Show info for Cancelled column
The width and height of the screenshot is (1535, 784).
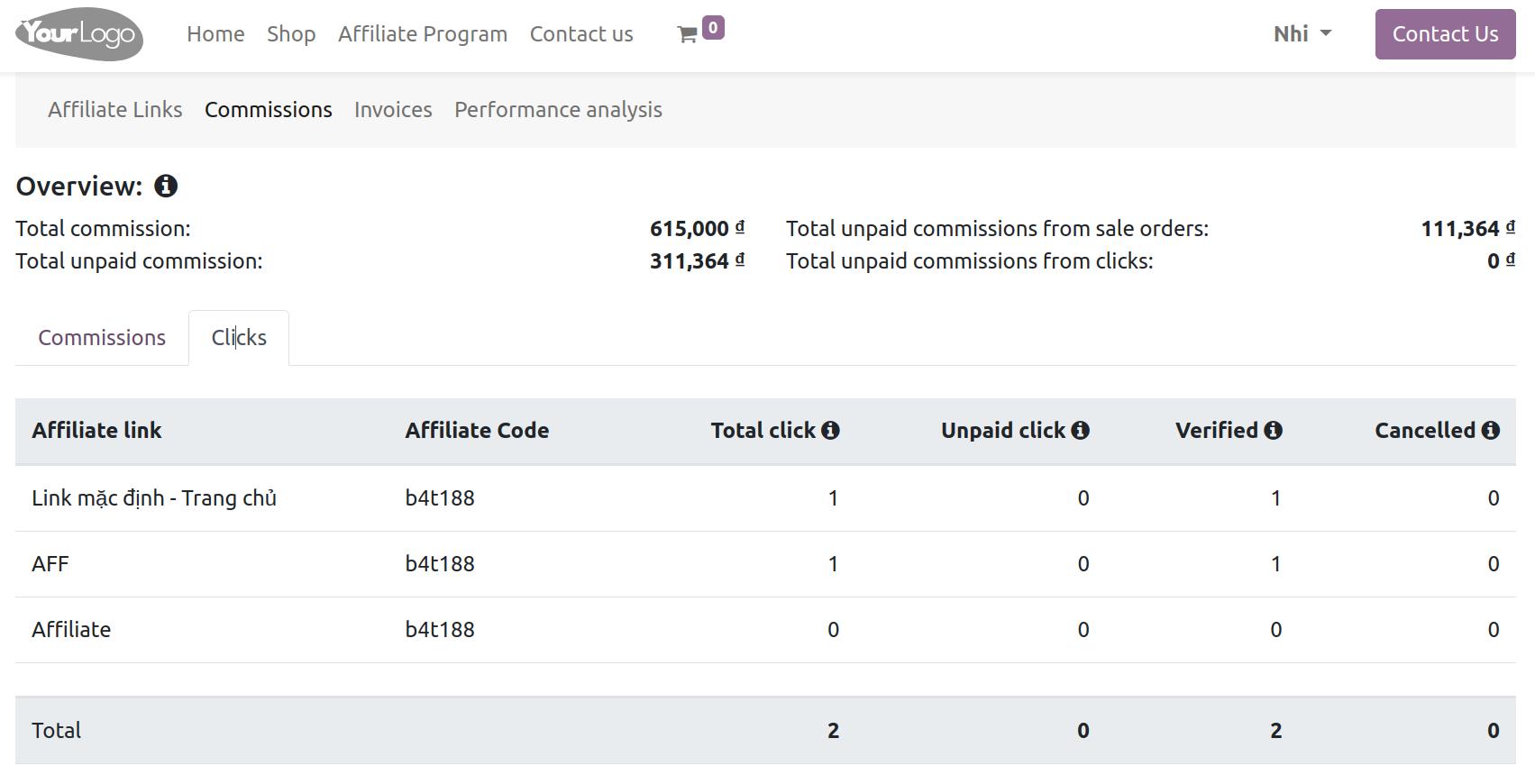(1490, 431)
